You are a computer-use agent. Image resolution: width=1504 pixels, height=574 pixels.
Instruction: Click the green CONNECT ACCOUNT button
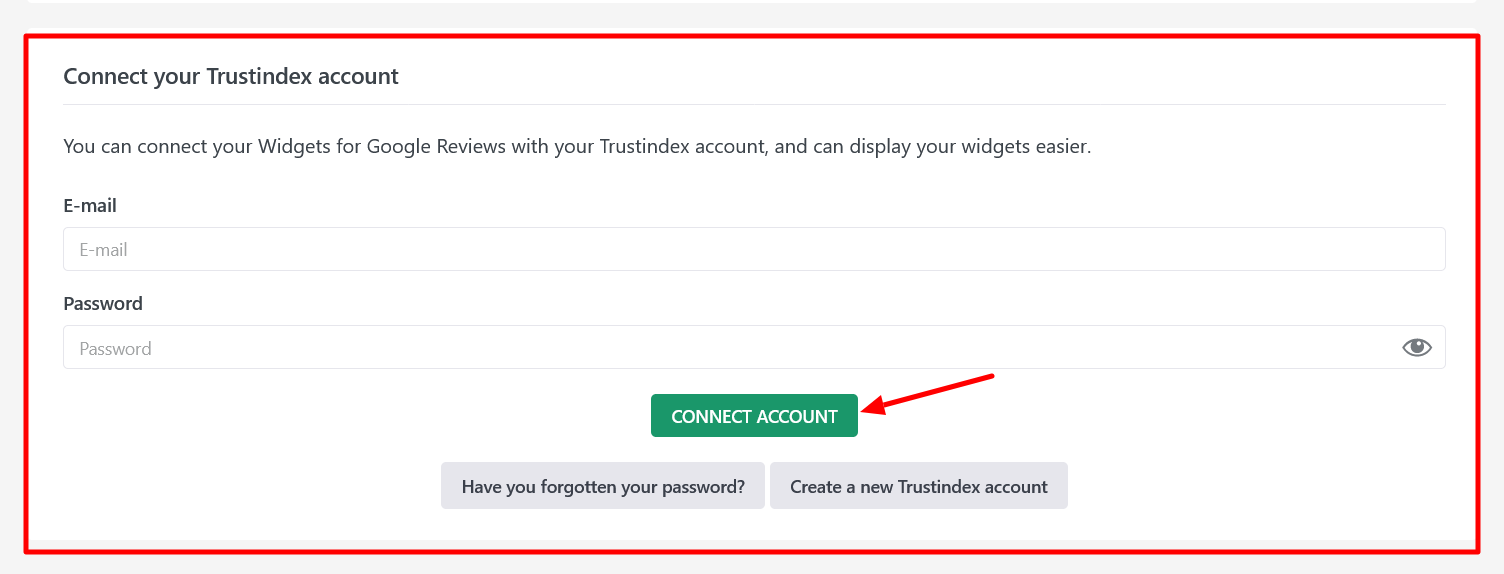pyautogui.click(x=754, y=416)
